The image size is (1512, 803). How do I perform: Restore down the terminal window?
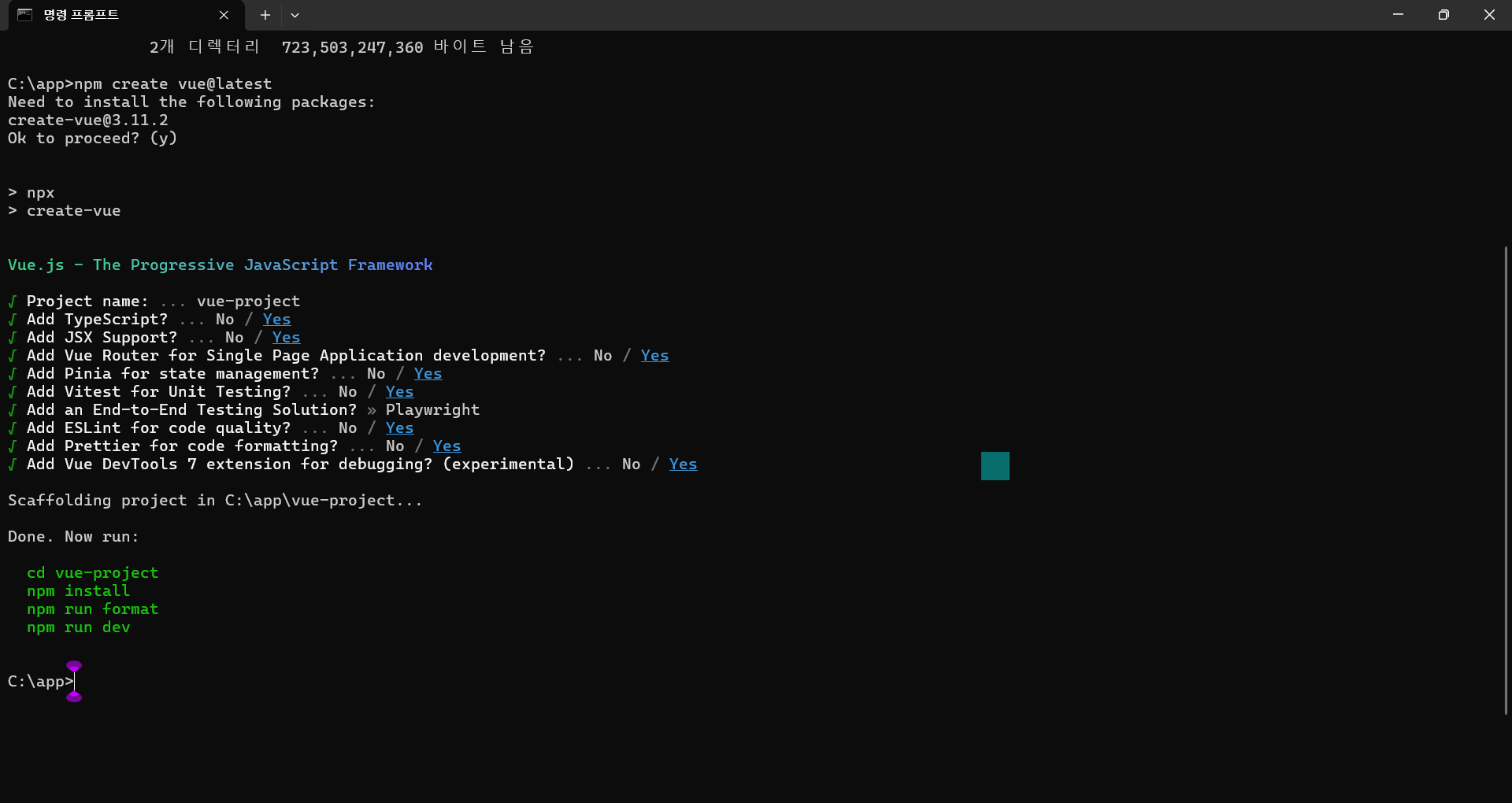pyautogui.click(x=1443, y=15)
